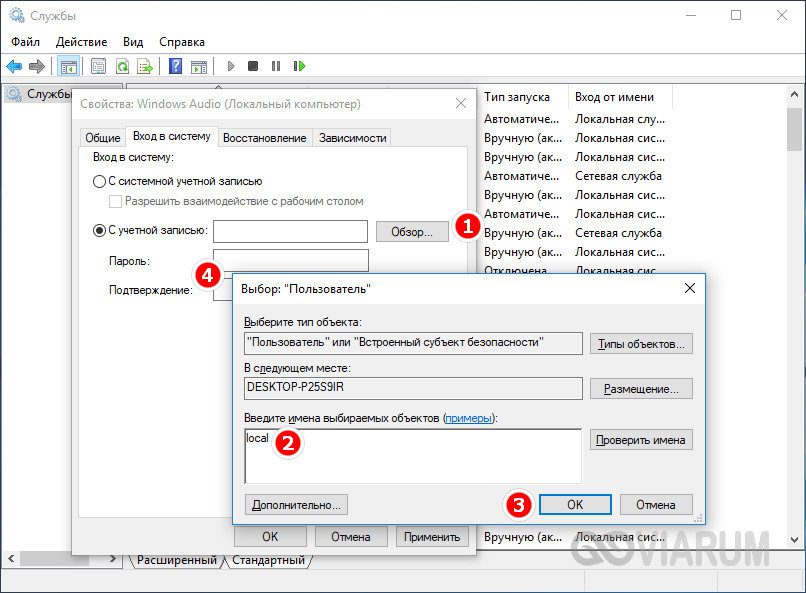The width and height of the screenshot is (806, 593).
Task: Toggle the console tree pane icon
Action: [68, 66]
